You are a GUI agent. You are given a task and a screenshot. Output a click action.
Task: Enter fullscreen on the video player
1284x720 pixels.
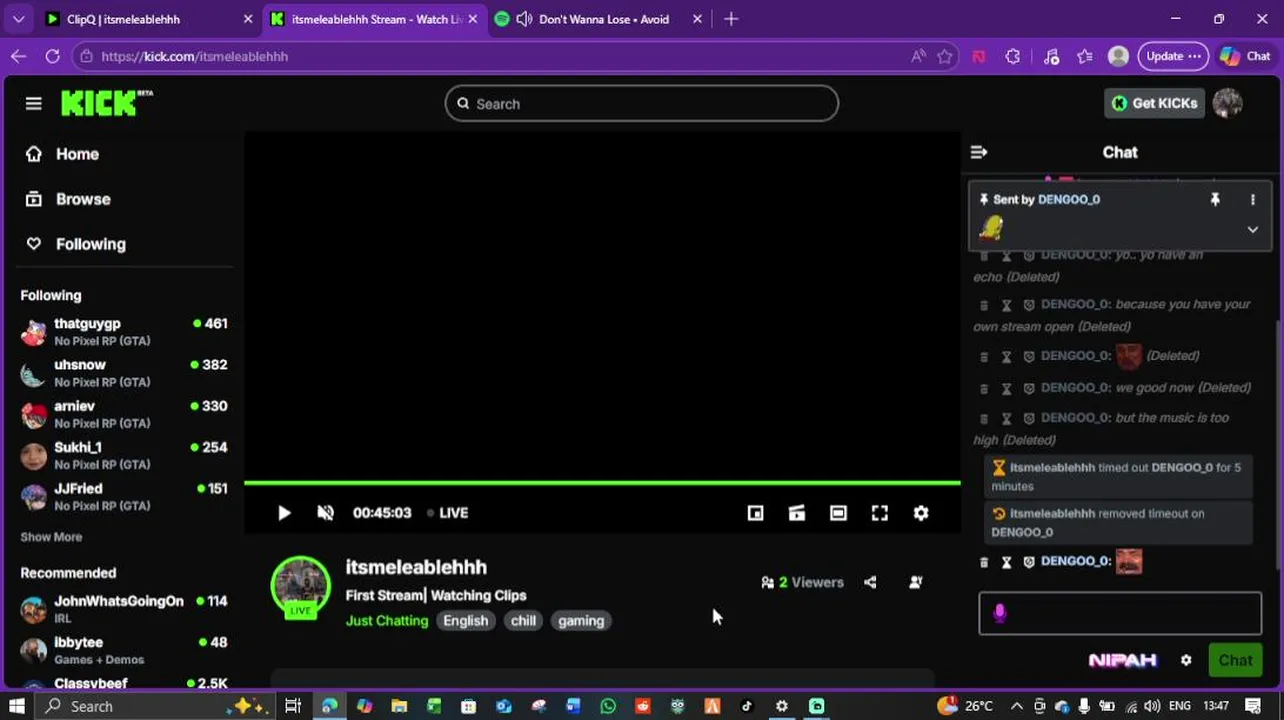[x=879, y=513]
